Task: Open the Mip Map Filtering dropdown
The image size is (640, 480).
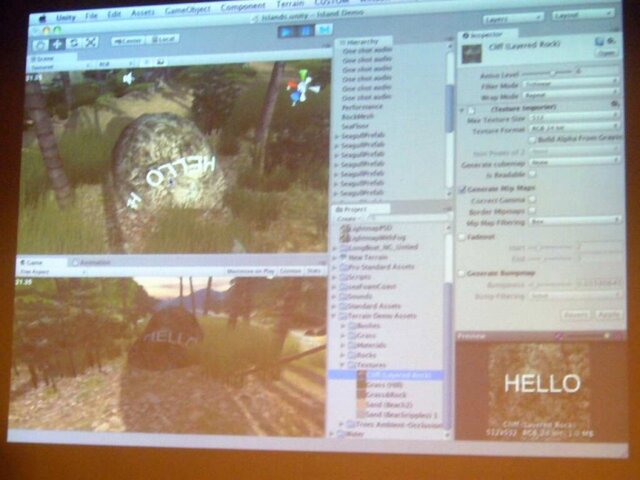Action: (x=575, y=221)
